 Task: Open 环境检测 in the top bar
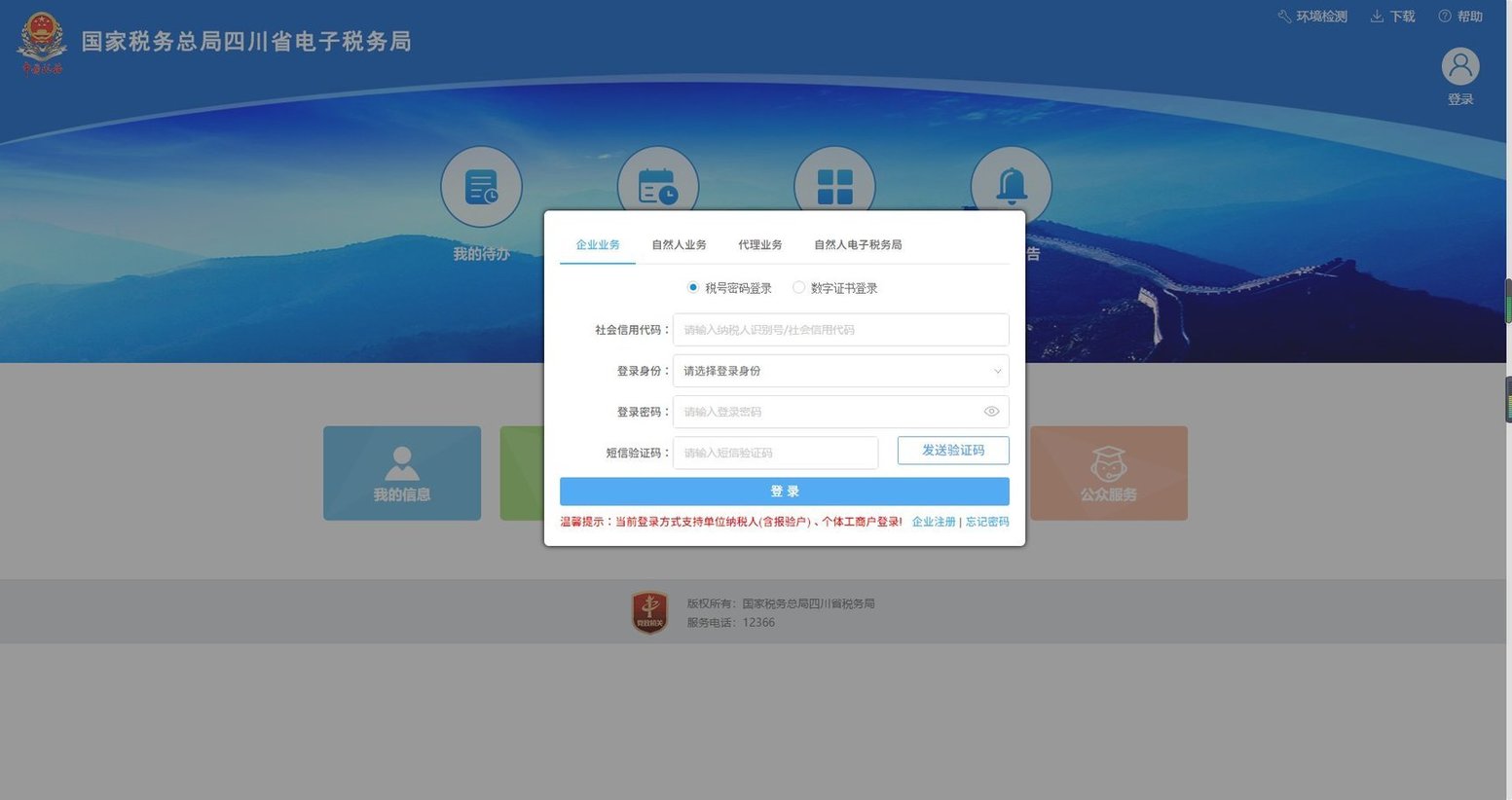(x=1312, y=17)
